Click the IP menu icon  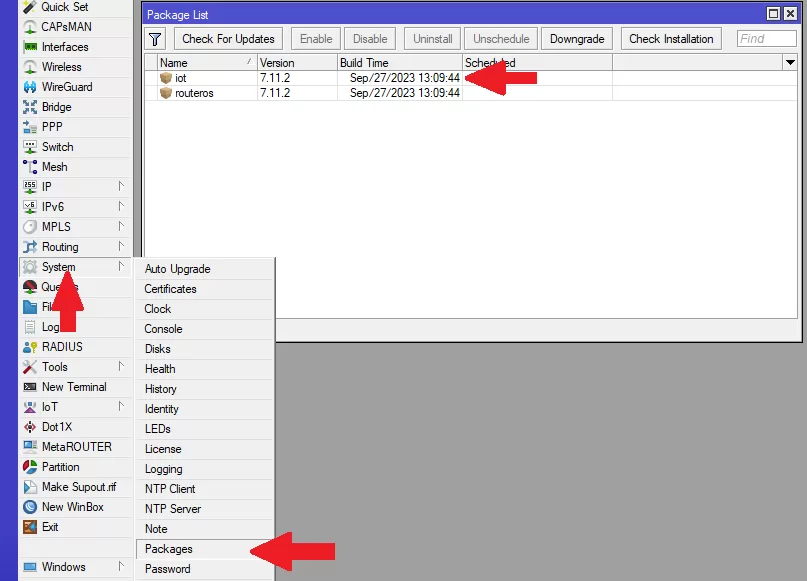[x=30, y=187]
